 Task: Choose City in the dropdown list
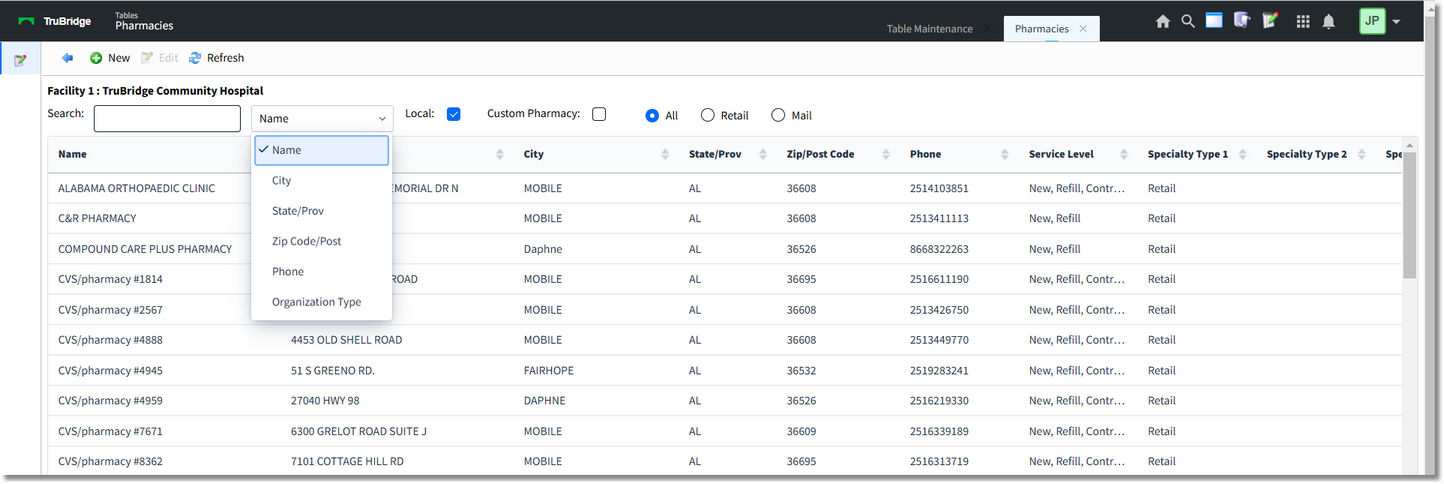coord(321,181)
